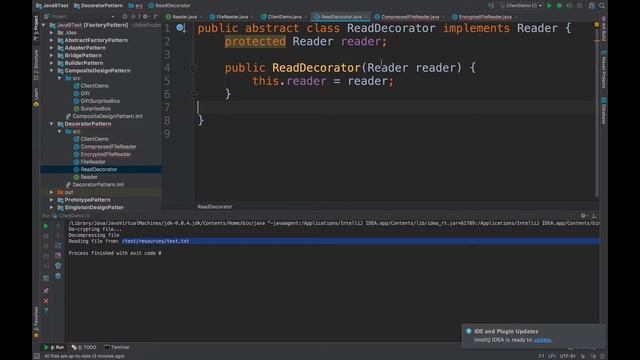Image resolution: width=640 pixels, height=360 pixels.
Task: Start debugging with the toolbar bug icon
Action: point(559,6)
